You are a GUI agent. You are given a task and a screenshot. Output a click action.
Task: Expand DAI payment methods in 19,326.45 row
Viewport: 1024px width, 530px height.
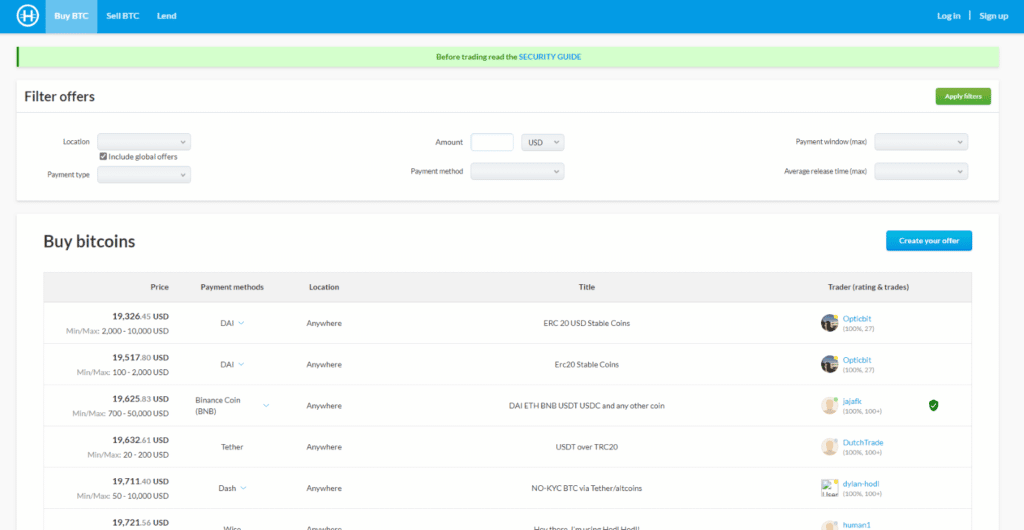pyautogui.click(x=242, y=323)
